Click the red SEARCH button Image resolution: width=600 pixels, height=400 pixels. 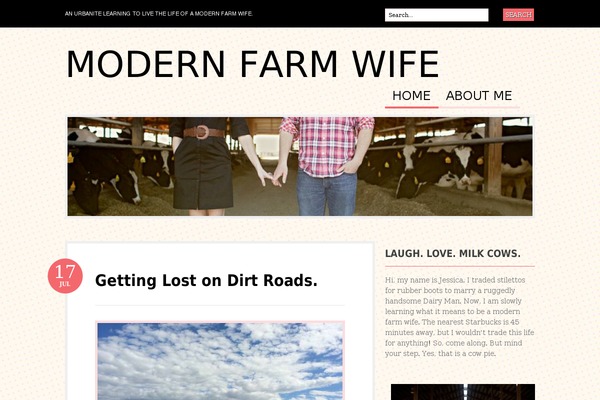pyautogui.click(x=518, y=15)
